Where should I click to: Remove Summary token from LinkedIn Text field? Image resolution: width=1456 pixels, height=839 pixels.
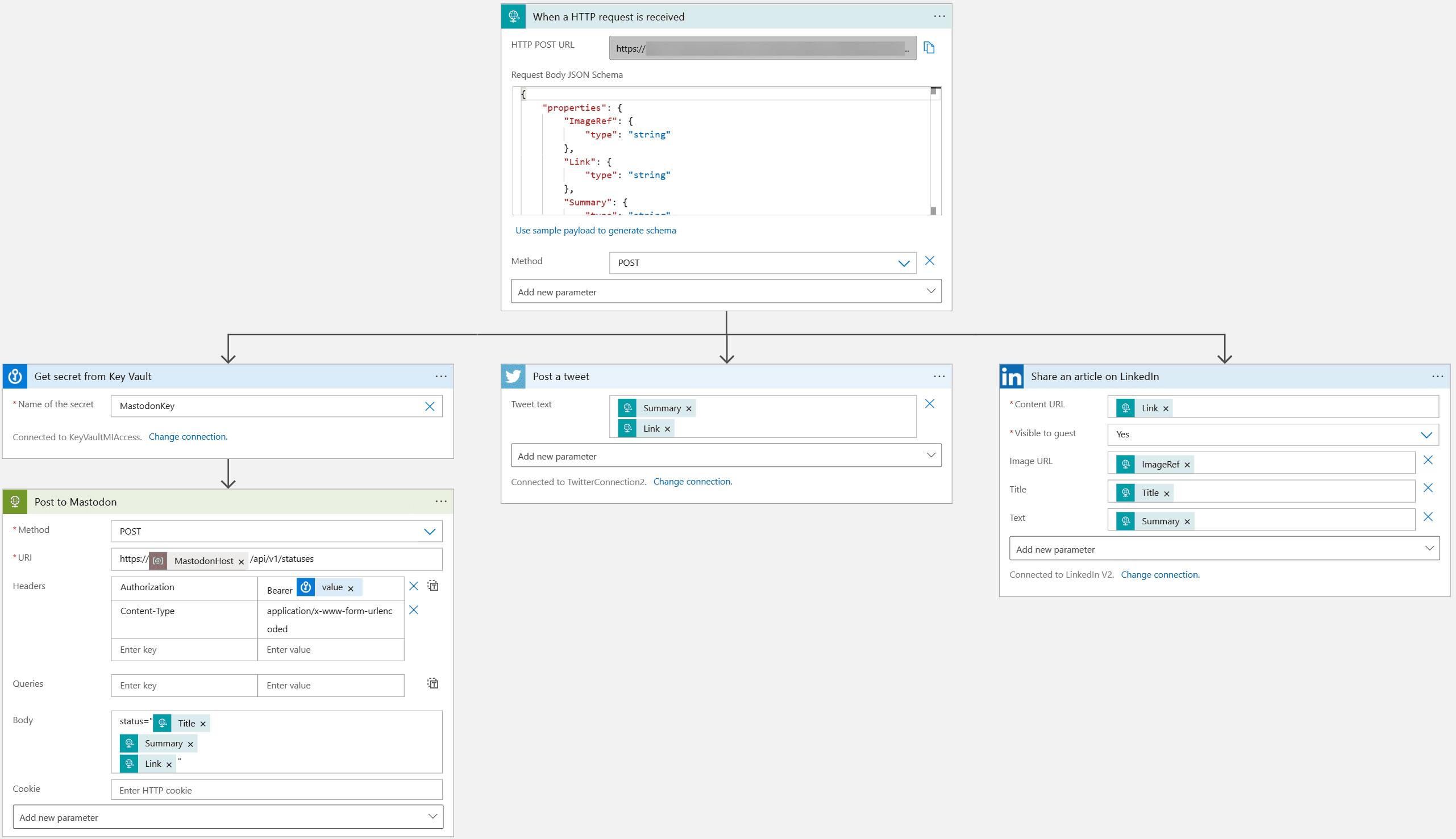(1187, 522)
